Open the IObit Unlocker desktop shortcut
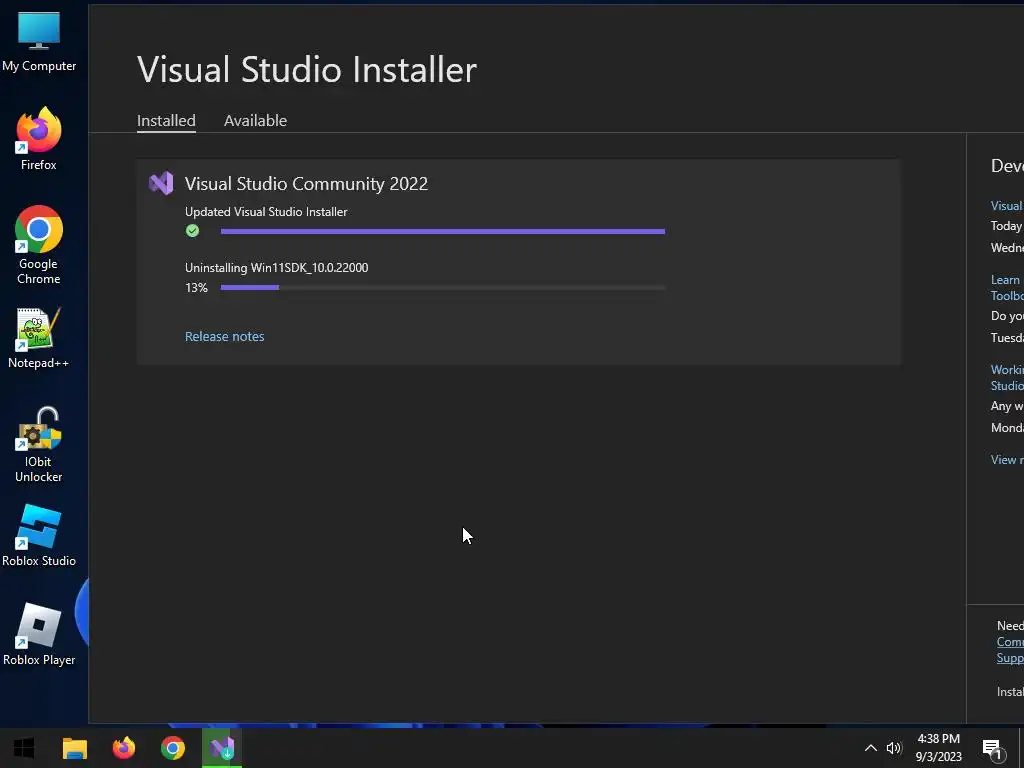This screenshot has height=768, width=1024. click(39, 445)
